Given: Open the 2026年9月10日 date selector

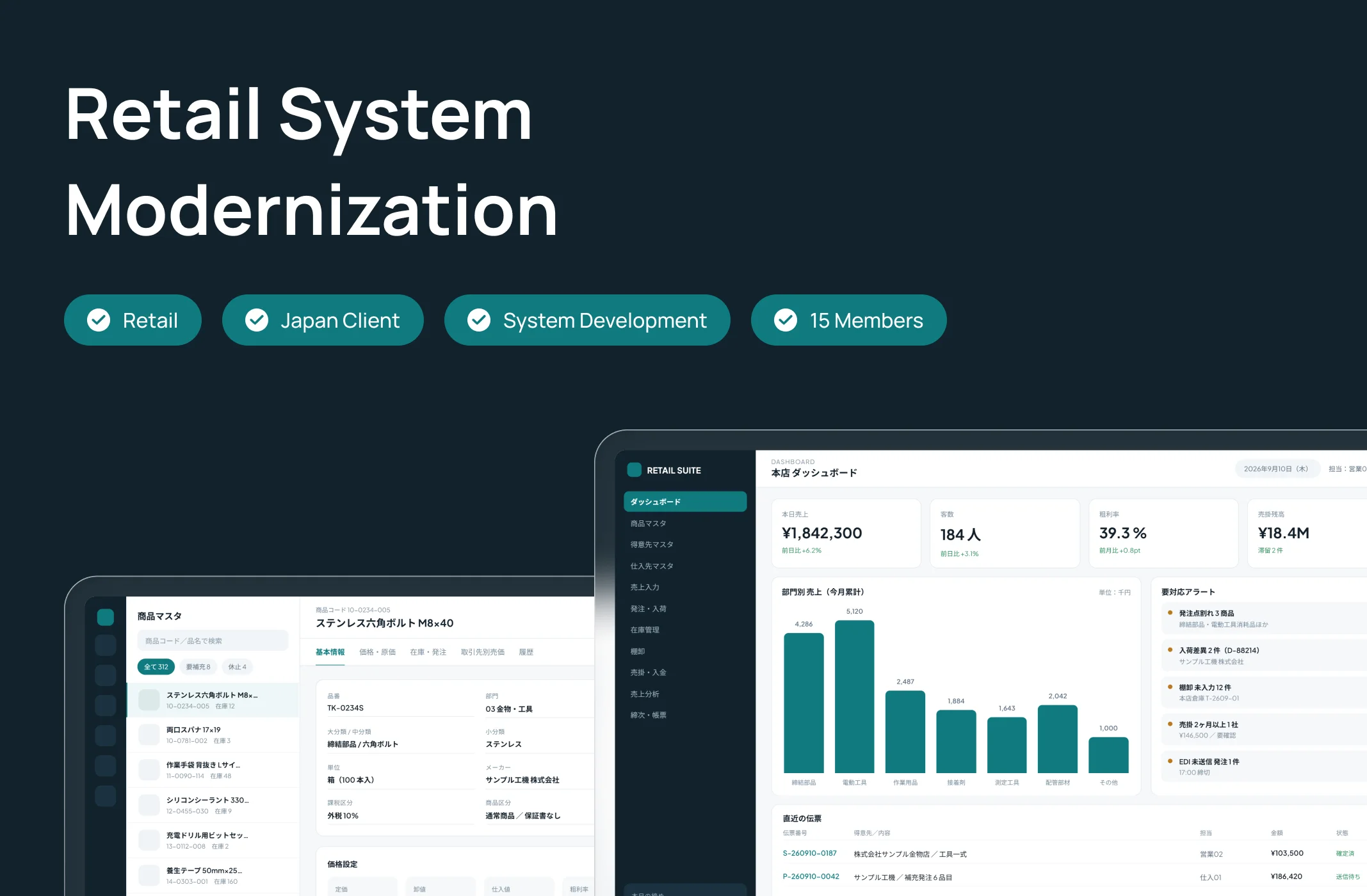Looking at the screenshot, I should [1276, 469].
